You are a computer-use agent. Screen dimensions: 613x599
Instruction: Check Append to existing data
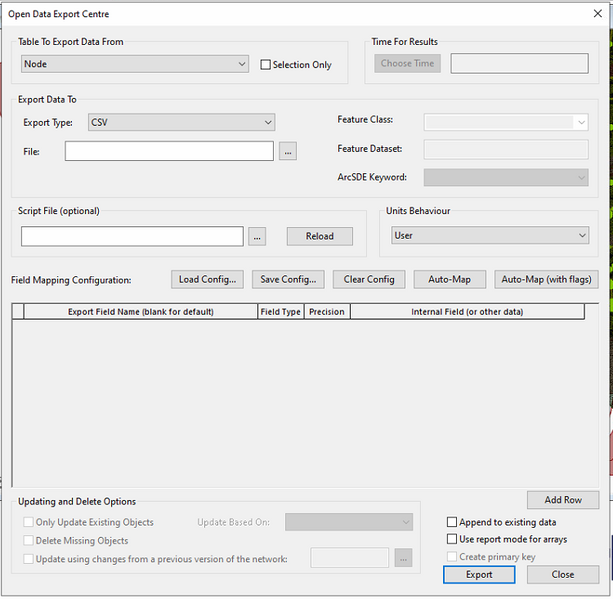(x=452, y=522)
